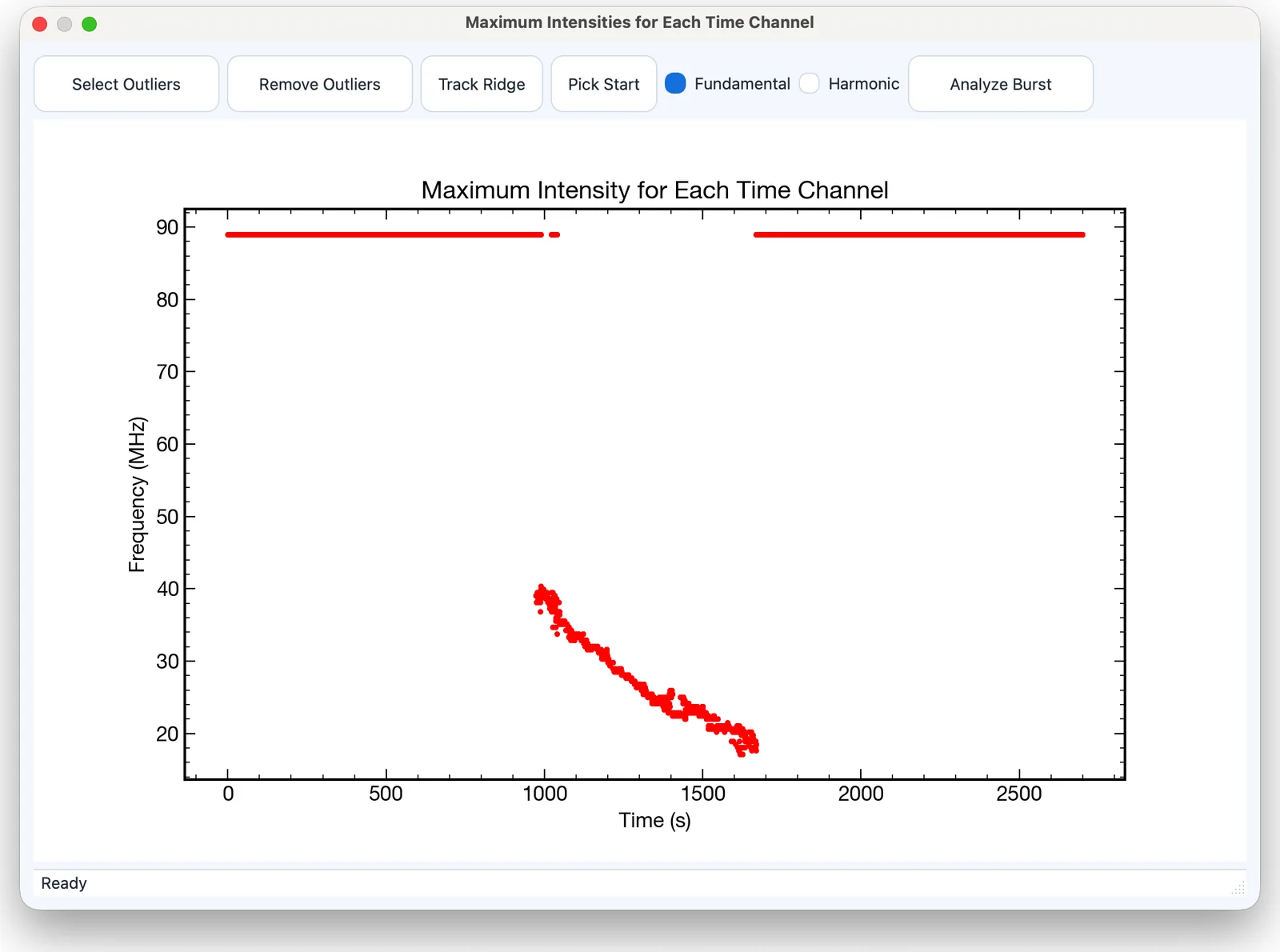Remove outliers from the plot
This screenshot has width=1280, height=952.
pyautogui.click(x=320, y=84)
